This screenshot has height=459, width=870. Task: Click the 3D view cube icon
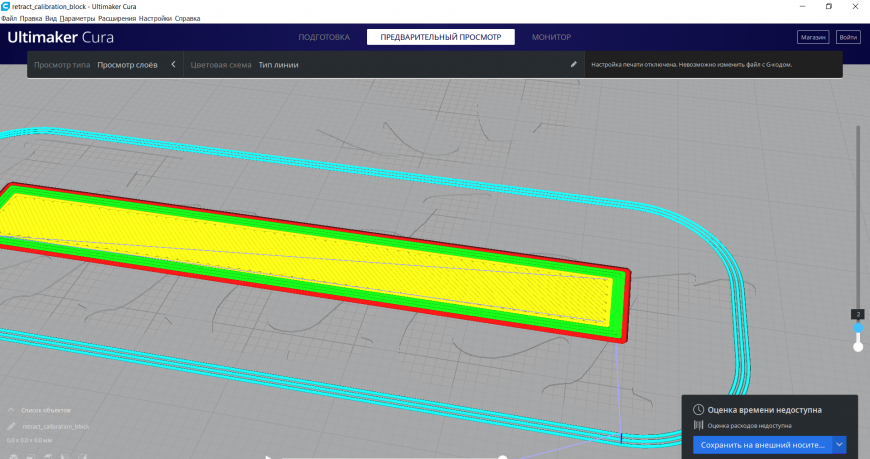13,456
